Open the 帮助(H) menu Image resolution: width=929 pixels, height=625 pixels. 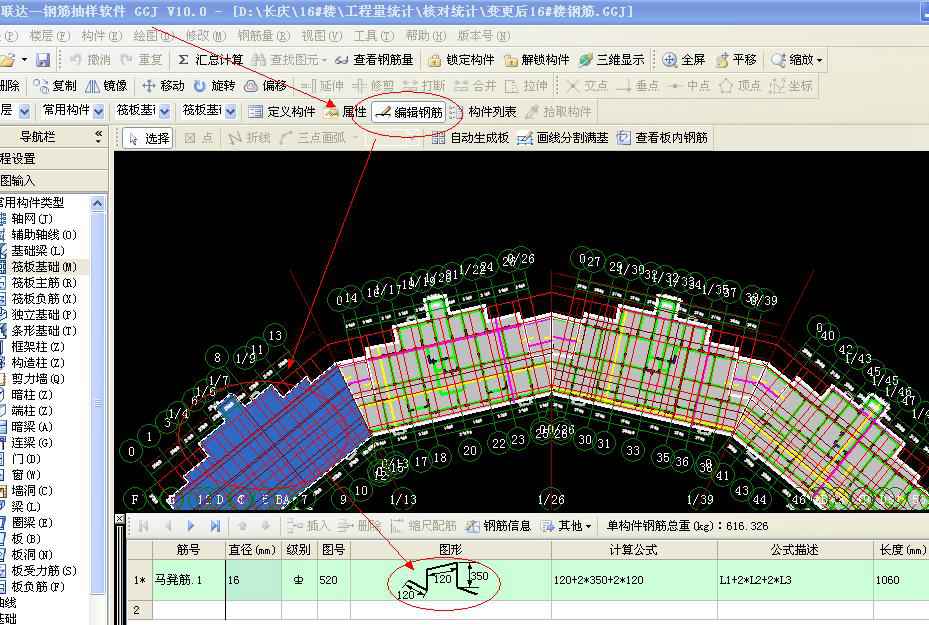(x=426, y=36)
